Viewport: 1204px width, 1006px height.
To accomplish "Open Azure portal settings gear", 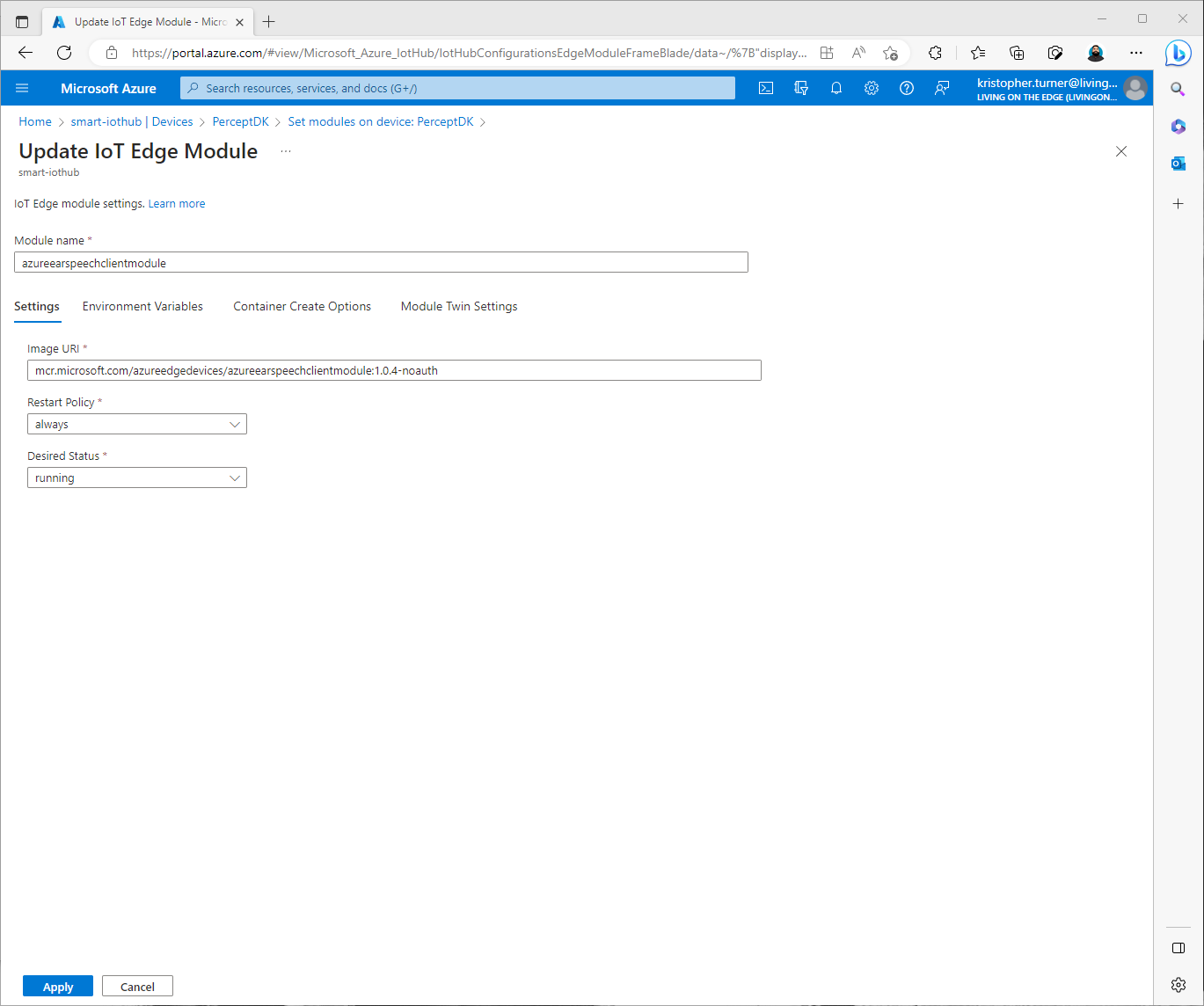I will [872, 88].
